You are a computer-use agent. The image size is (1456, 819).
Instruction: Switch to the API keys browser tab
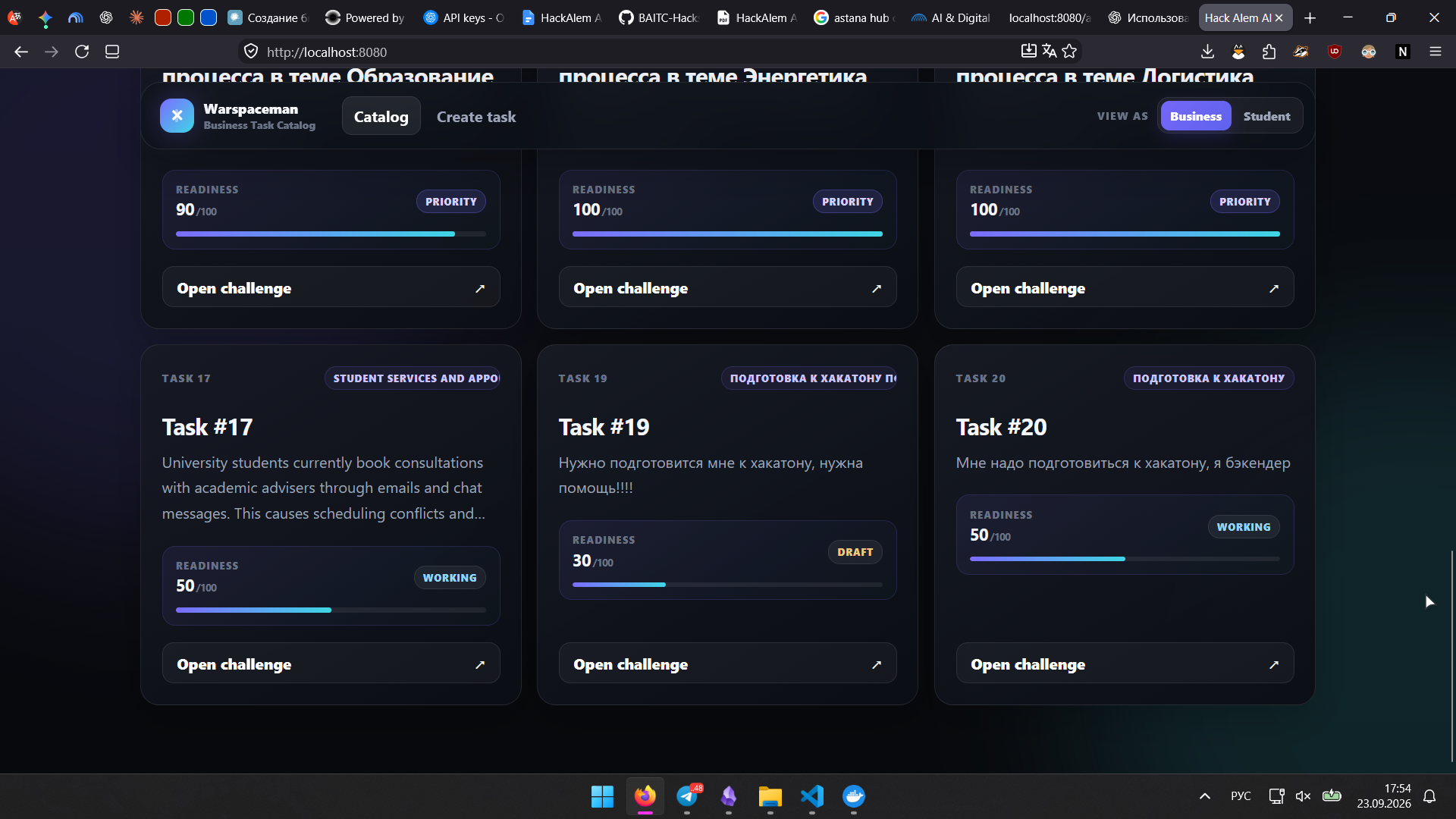click(x=465, y=17)
